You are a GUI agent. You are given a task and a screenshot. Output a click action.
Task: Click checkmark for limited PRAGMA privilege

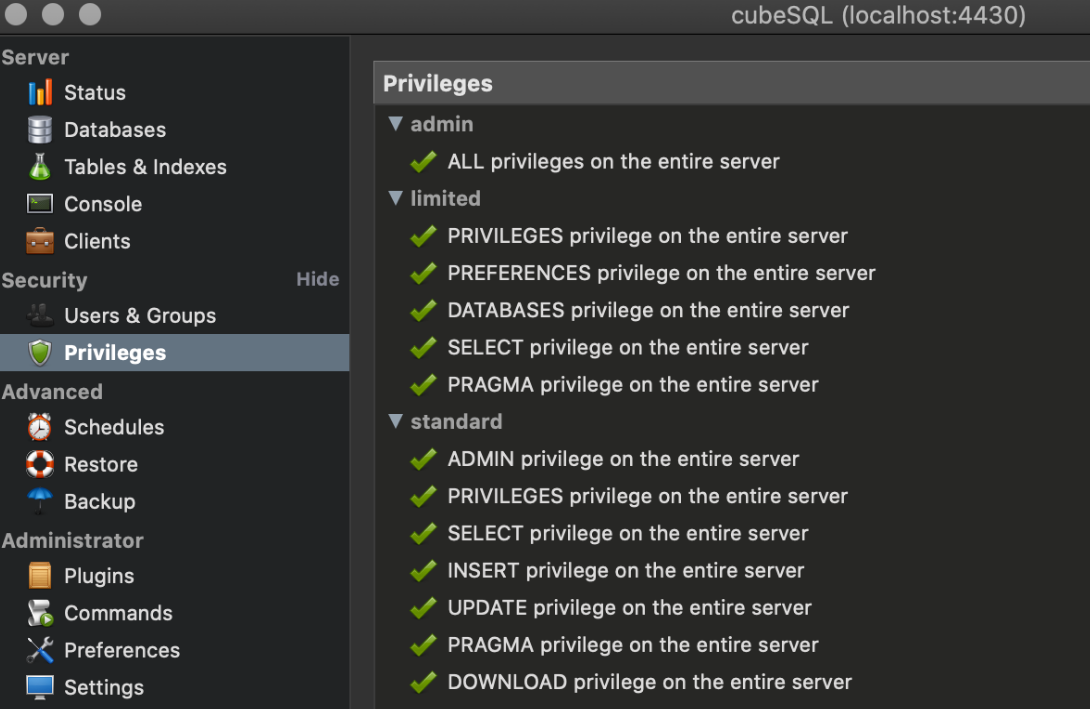(x=423, y=384)
